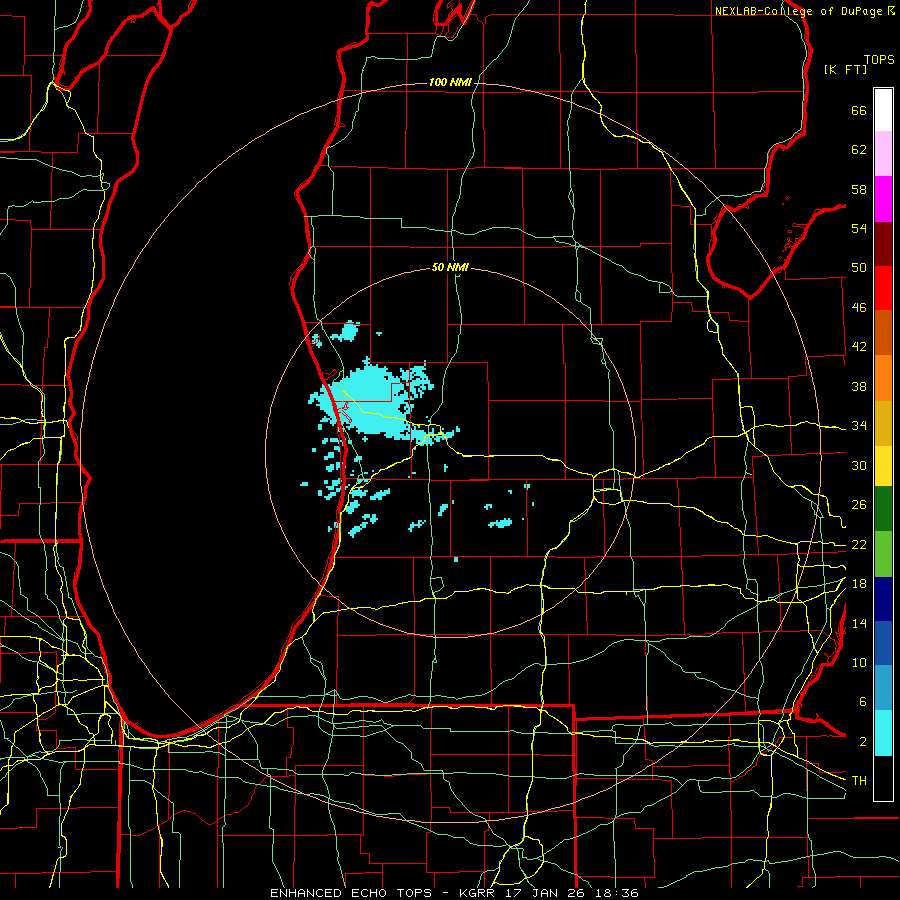Image resolution: width=900 pixels, height=900 pixels.
Task: Click the white color swatch in the legend
Action: (883, 110)
